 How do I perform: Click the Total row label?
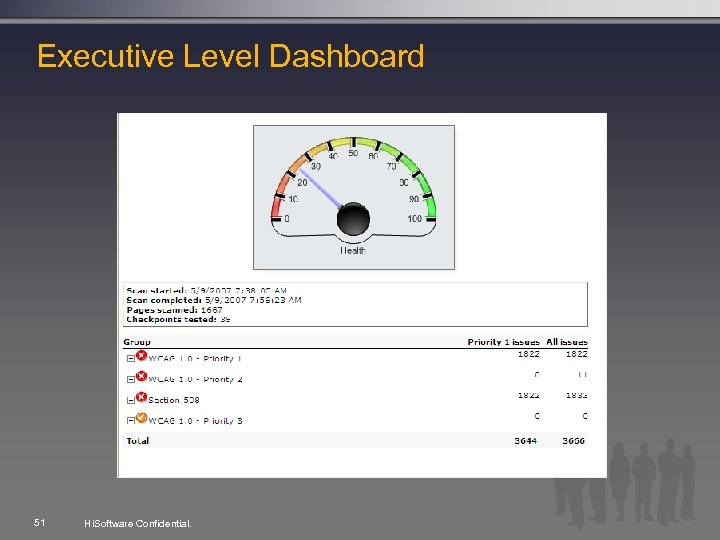[x=138, y=441]
